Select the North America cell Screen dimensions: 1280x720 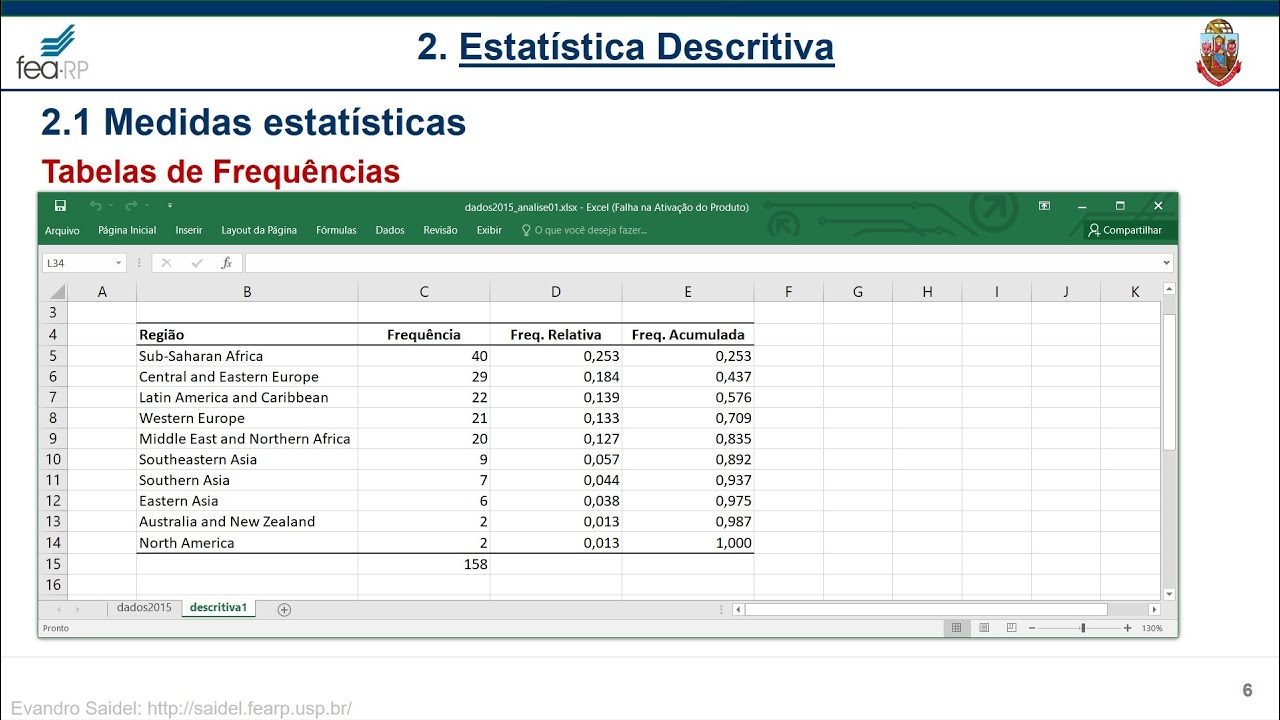[x=247, y=543]
